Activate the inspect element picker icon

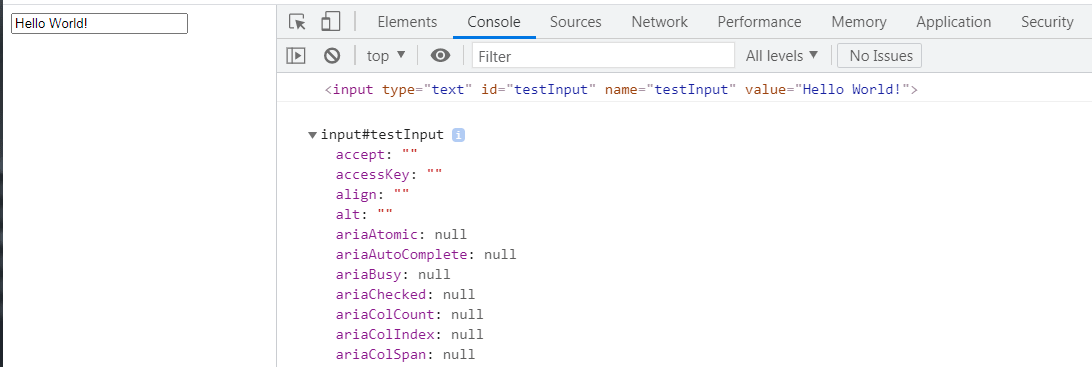297,22
